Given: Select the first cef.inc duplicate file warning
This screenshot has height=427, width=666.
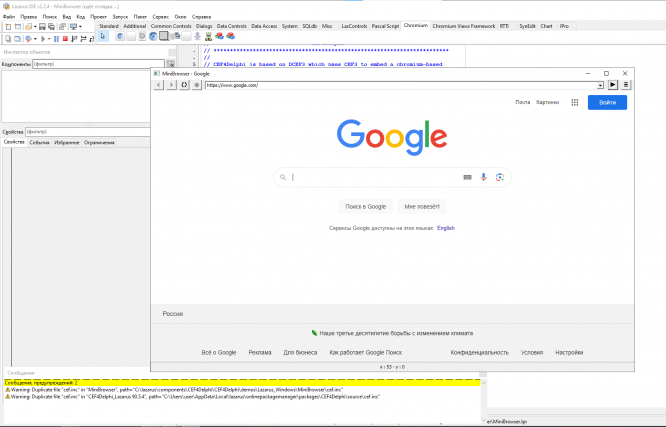Looking at the screenshot, I should pos(174,390).
